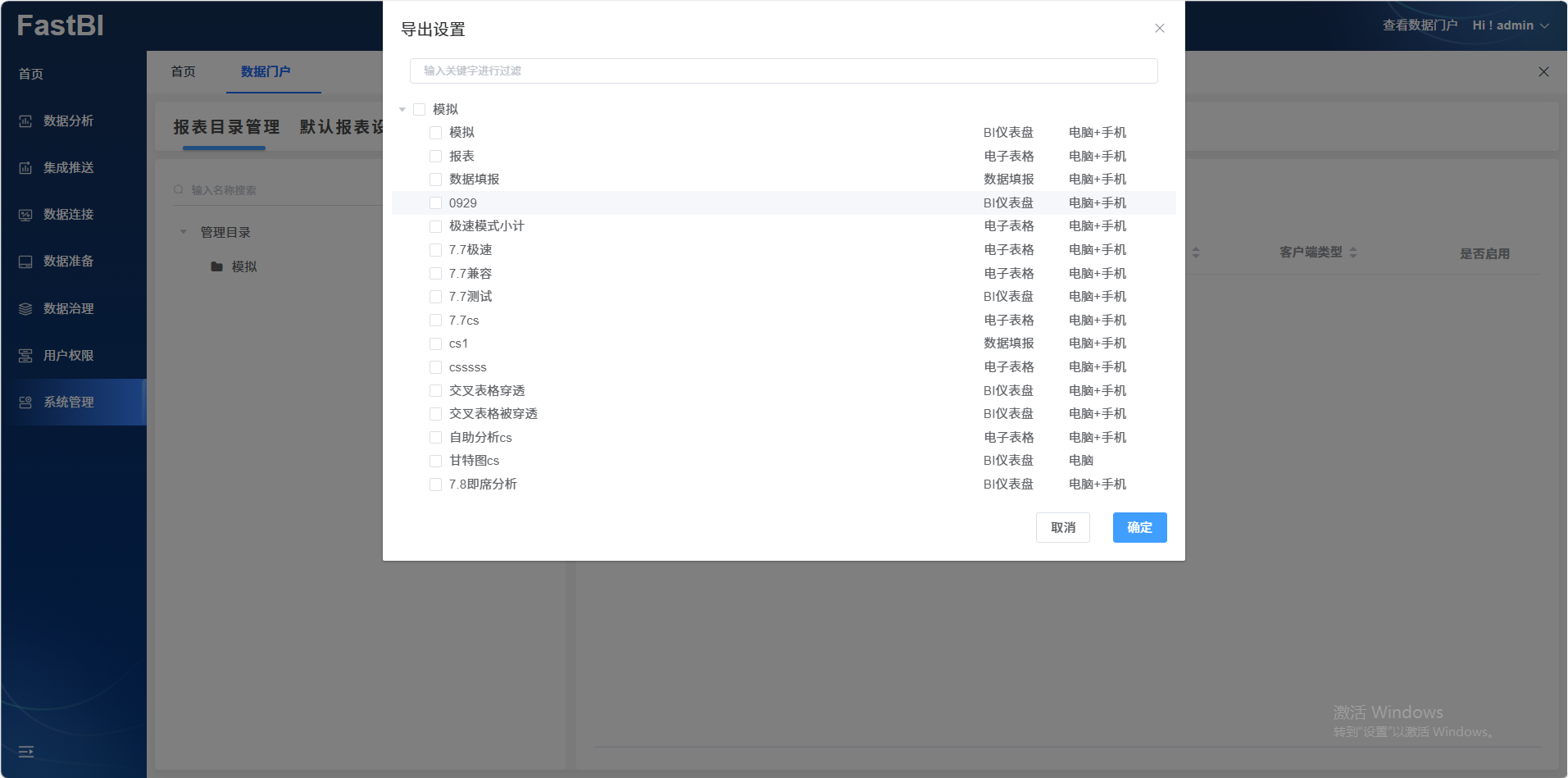The image size is (1568, 778).
Task: Click the 用户权限 sidebar icon
Action: 25,356
